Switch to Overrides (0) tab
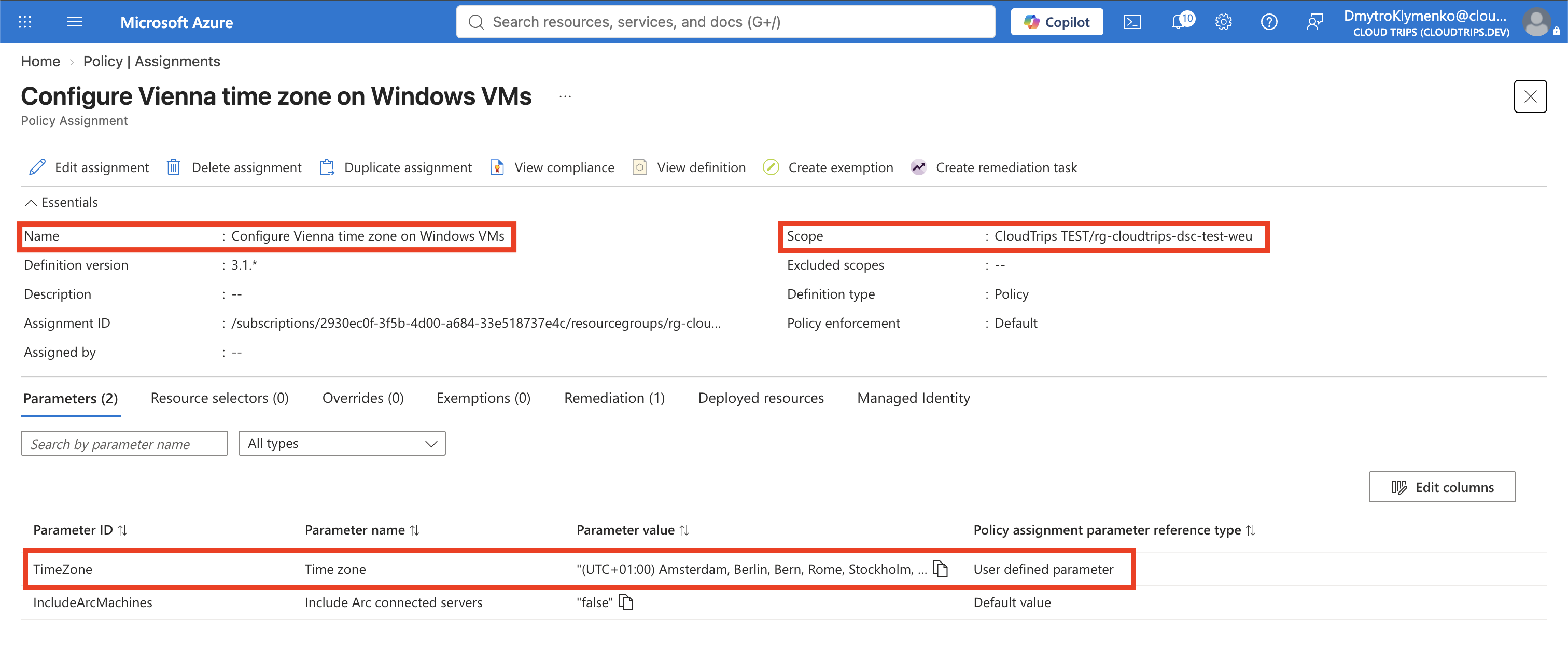 pos(363,398)
